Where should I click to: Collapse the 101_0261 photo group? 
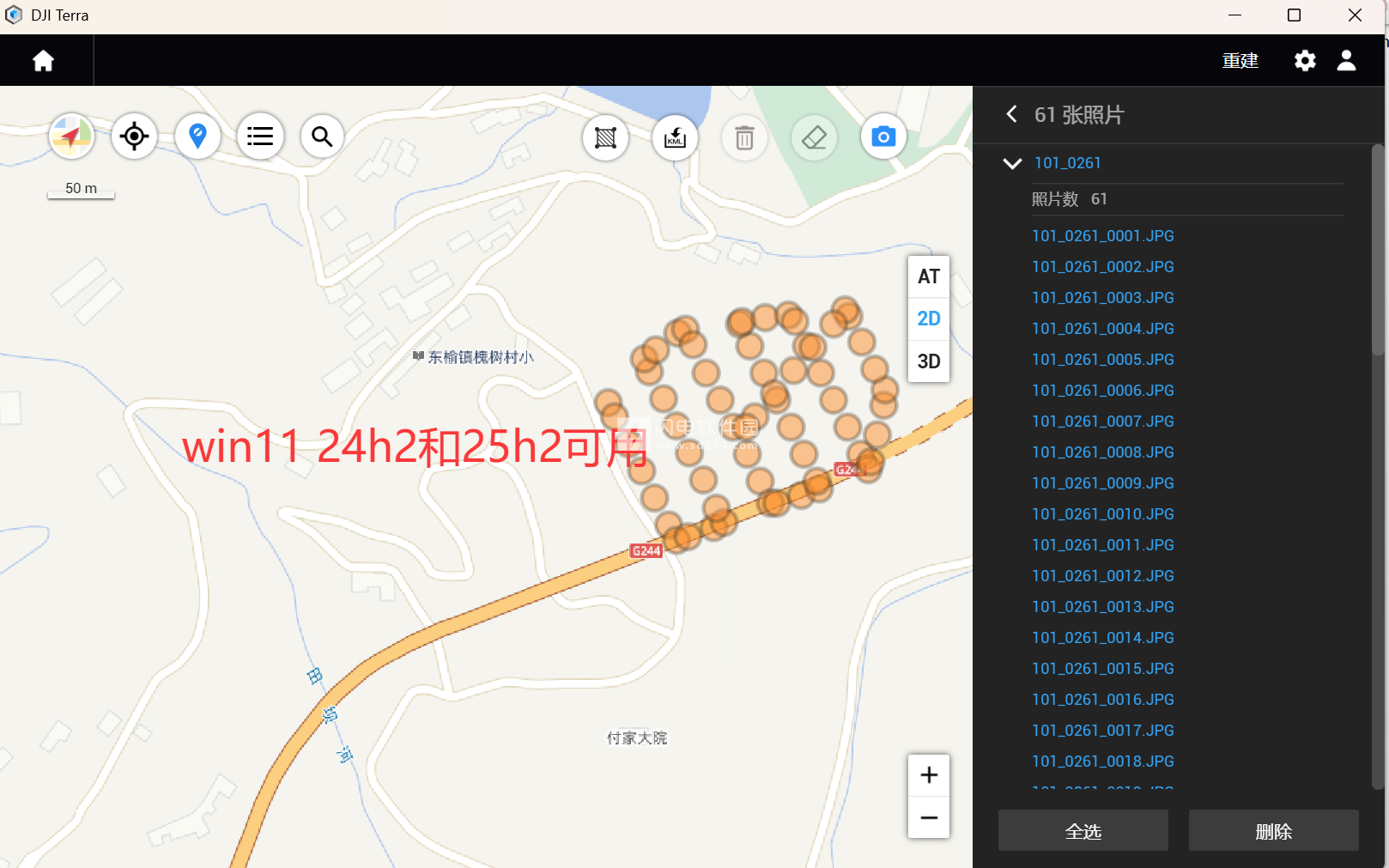(x=1013, y=163)
